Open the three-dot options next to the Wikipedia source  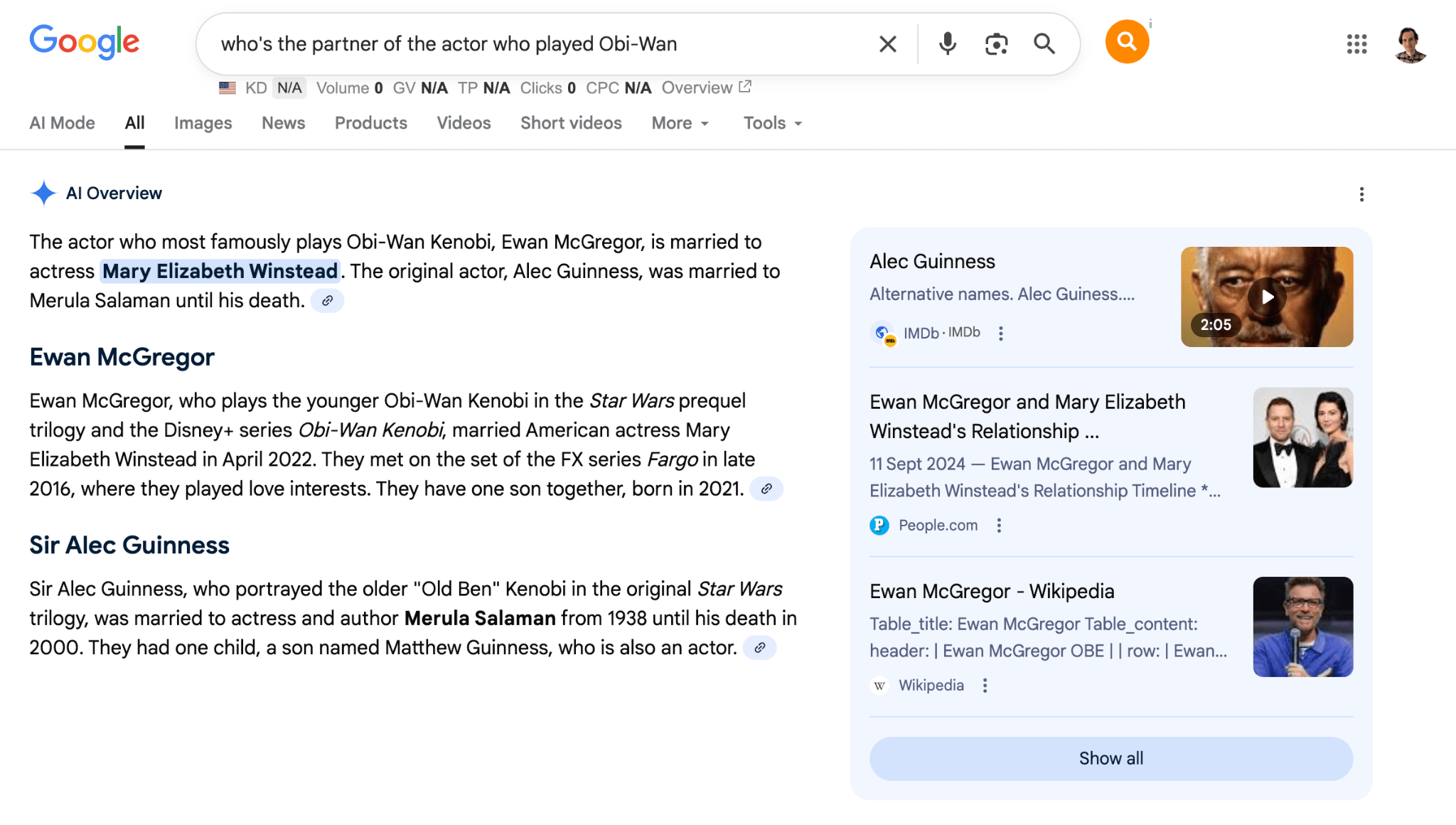tap(985, 685)
